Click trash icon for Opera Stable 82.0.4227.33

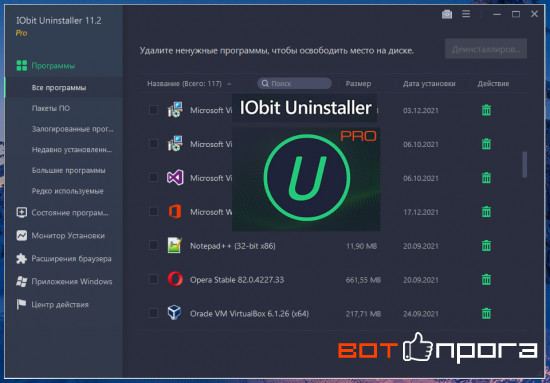tap(486, 280)
